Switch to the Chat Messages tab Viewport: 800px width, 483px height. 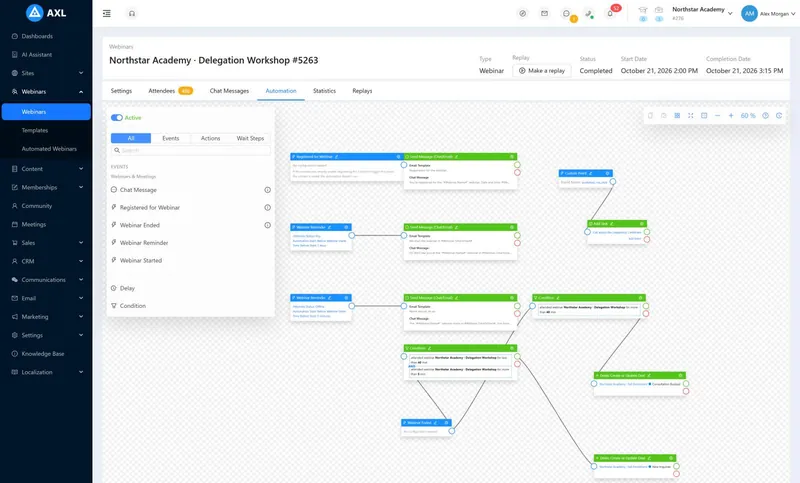229,91
